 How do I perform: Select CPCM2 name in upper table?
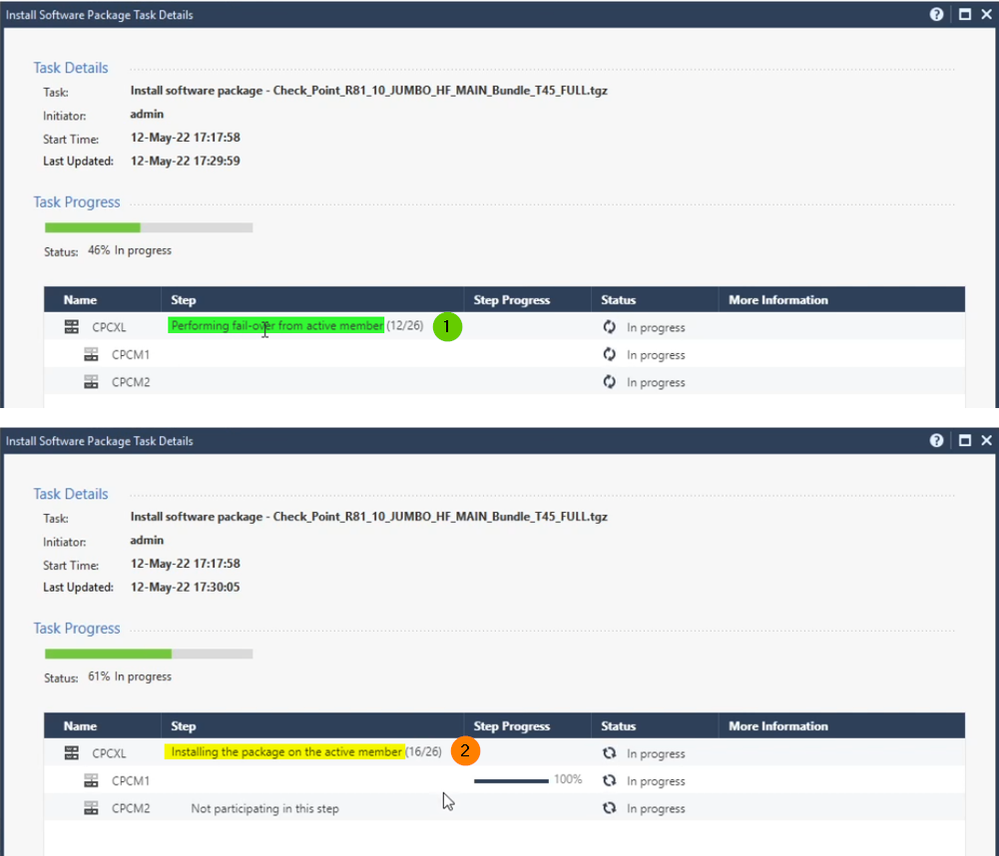coord(131,382)
